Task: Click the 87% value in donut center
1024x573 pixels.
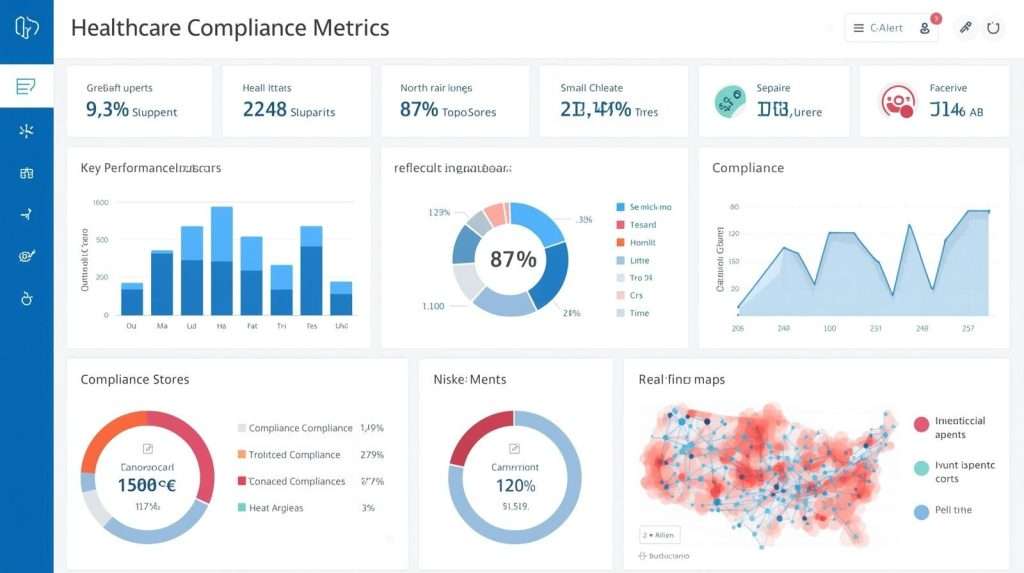Action: click(x=513, y=259)
